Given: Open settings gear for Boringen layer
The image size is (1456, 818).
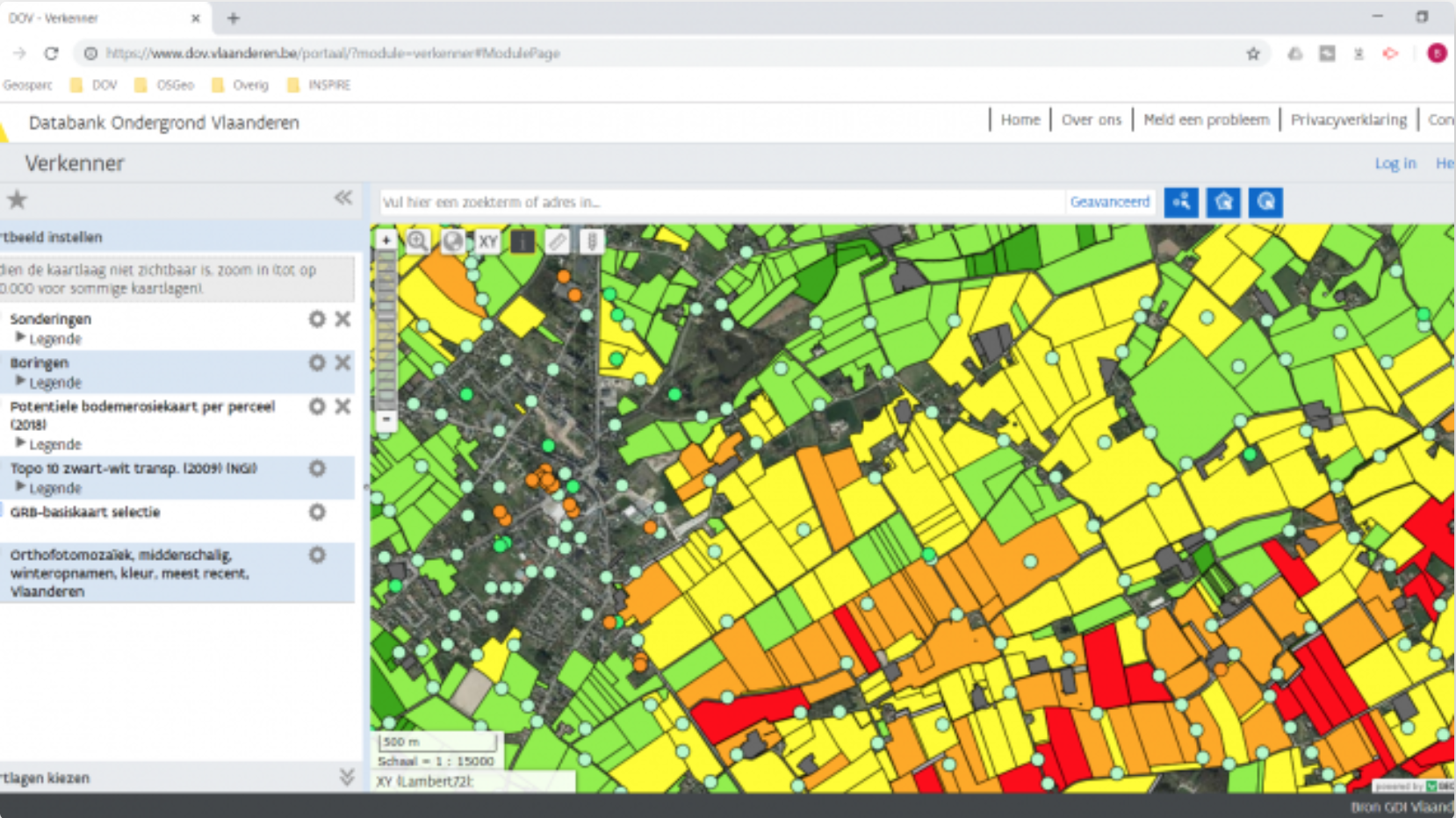Looking at the screenshot, I should coord(317,362).
